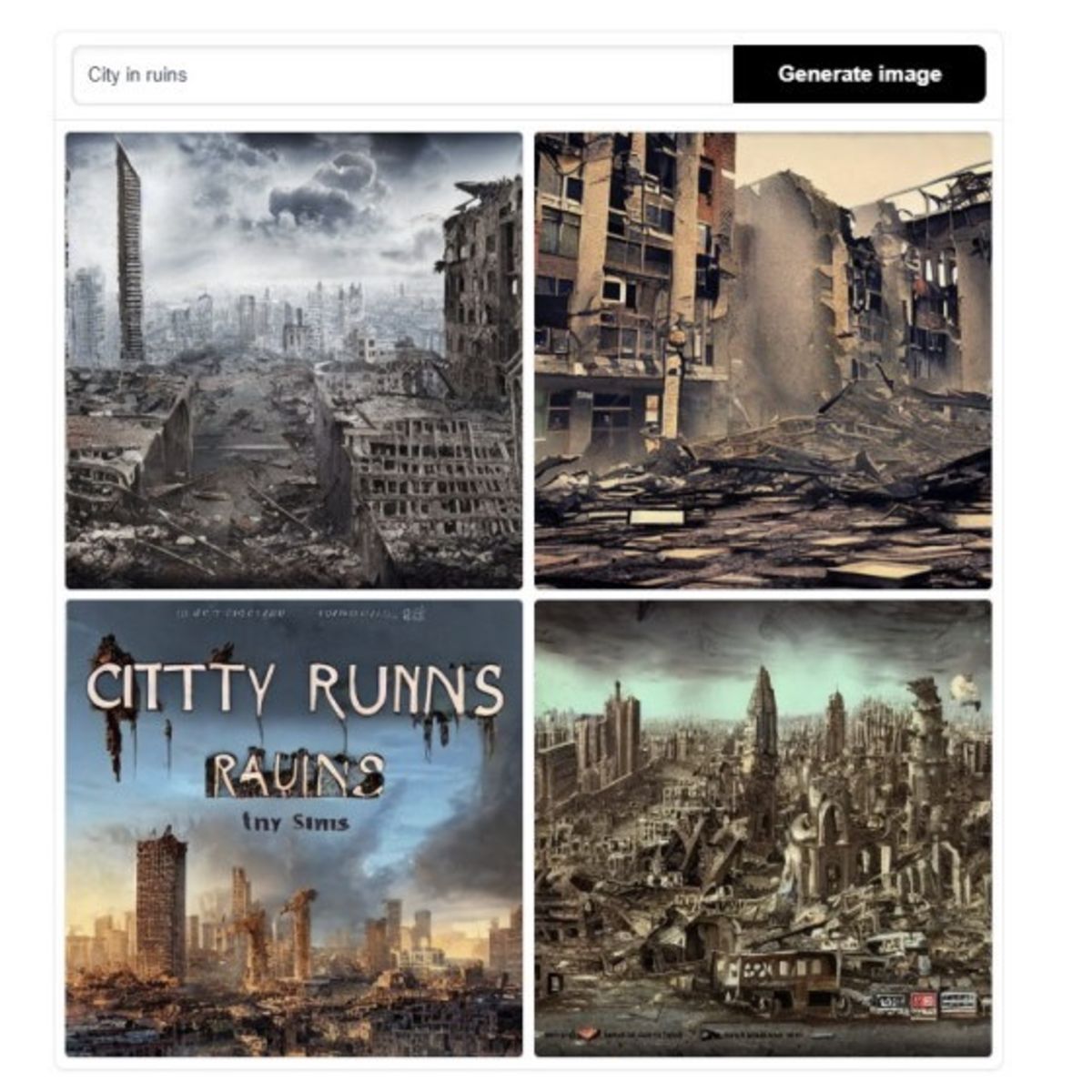Open the collapsed apartment block image
Screen dimensions: 1092x1092
(x=763, y=360)
